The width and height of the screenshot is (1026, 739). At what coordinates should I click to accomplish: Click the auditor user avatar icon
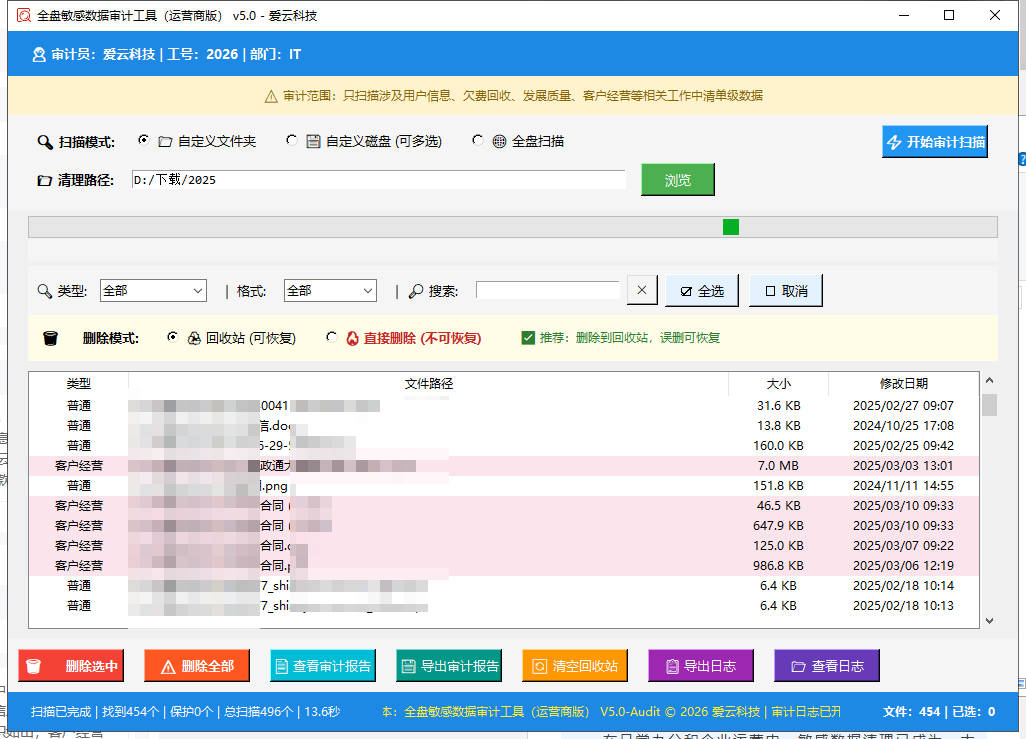pyautogui.click(x=39, y=54)
